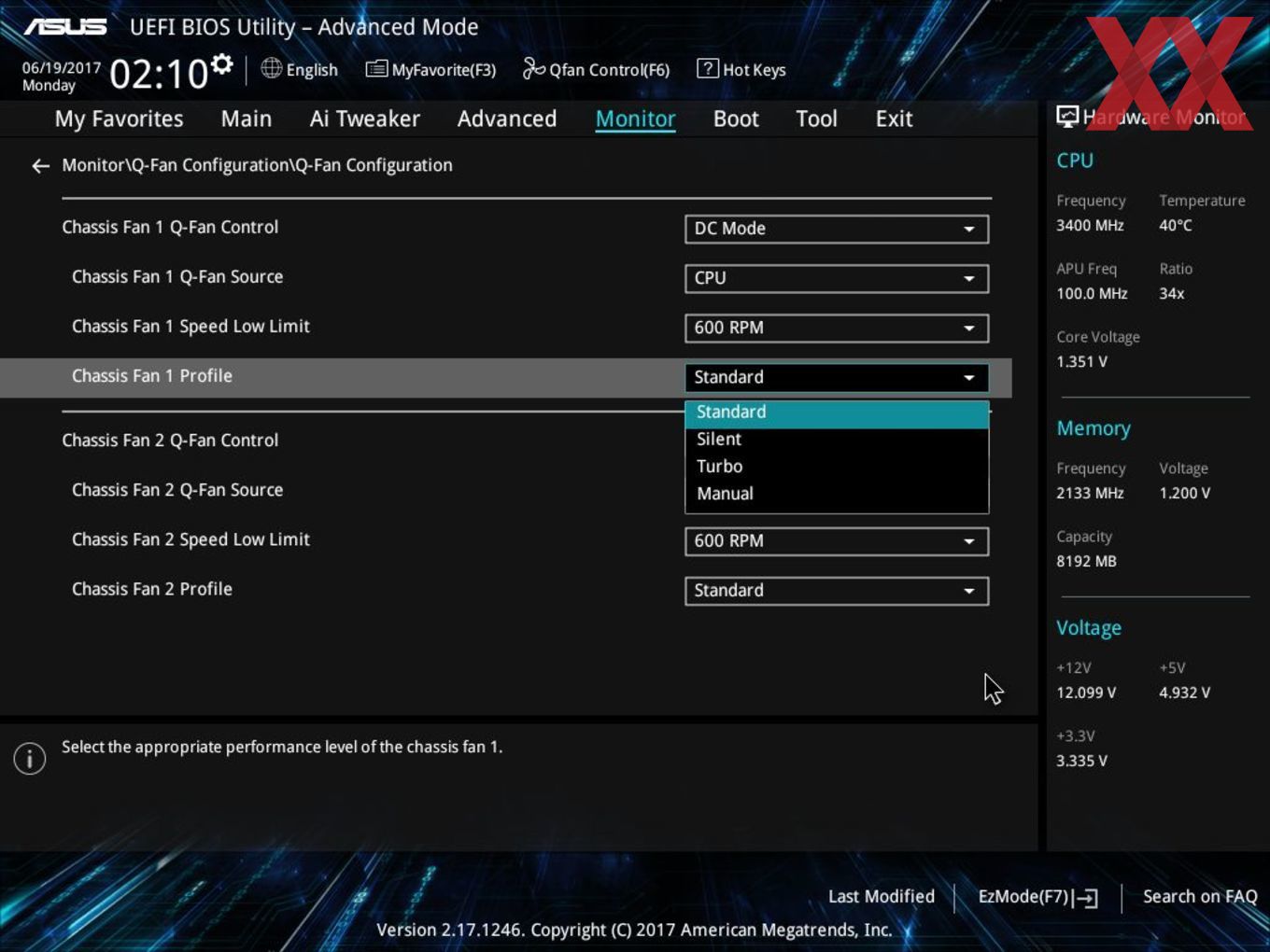Click the CPU heading in Hardware Monitor
Screen dimensions: 1270x952
(x=1075, y=161)
